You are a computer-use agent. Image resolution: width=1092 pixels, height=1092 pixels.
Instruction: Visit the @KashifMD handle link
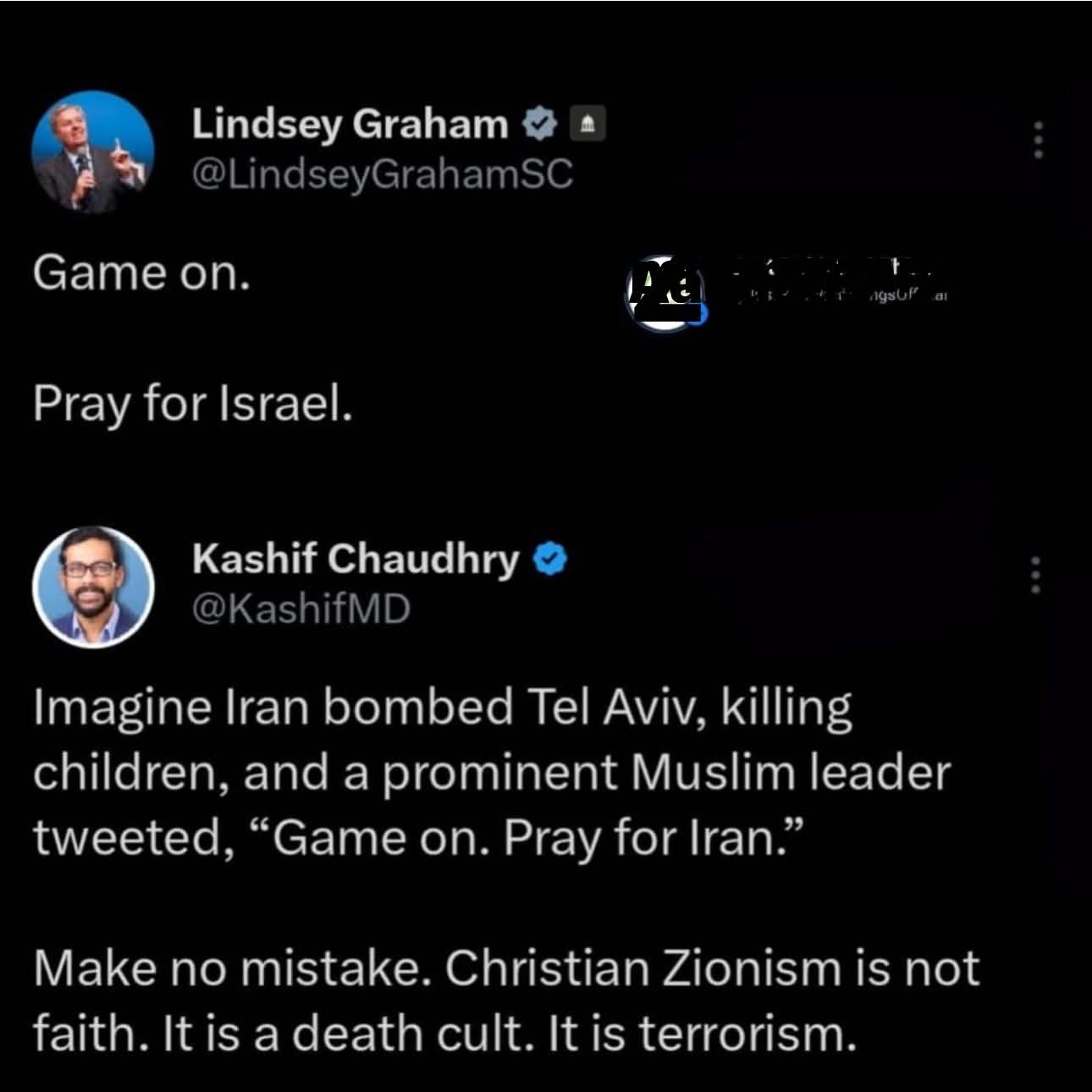pyautogui.click(x=301, y=609)
